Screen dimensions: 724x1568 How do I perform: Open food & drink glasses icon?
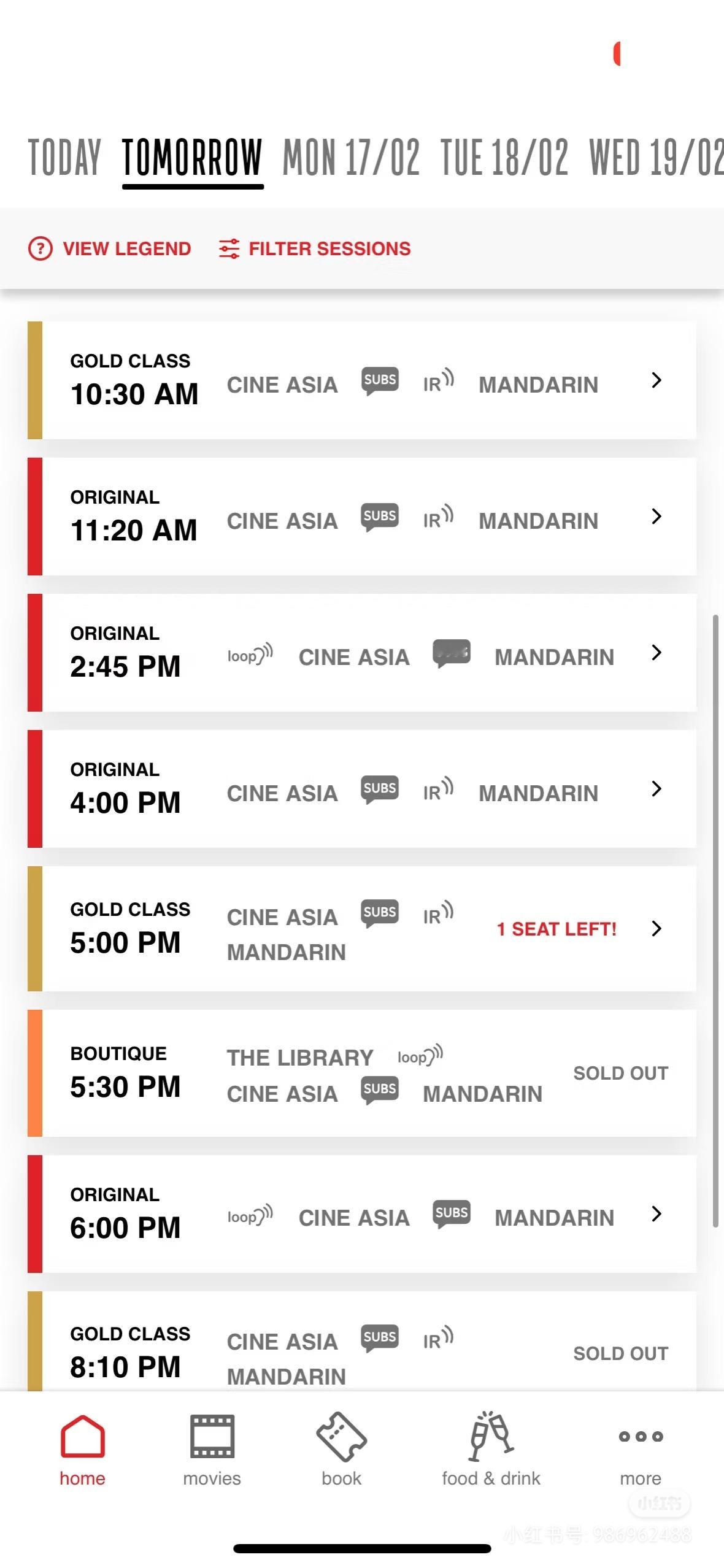[x=490, y=1436]
